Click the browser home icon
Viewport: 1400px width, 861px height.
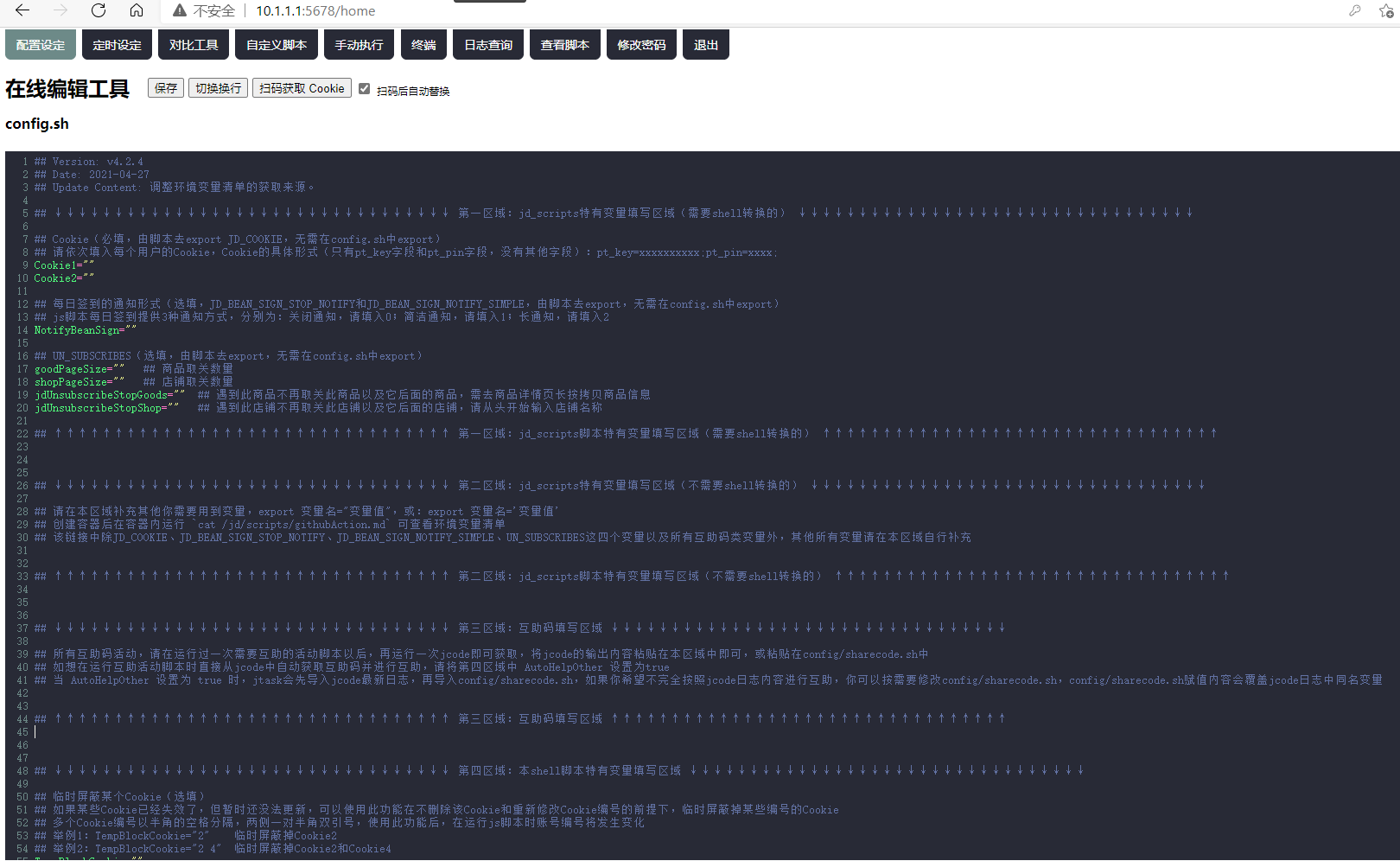pos(137,10)
